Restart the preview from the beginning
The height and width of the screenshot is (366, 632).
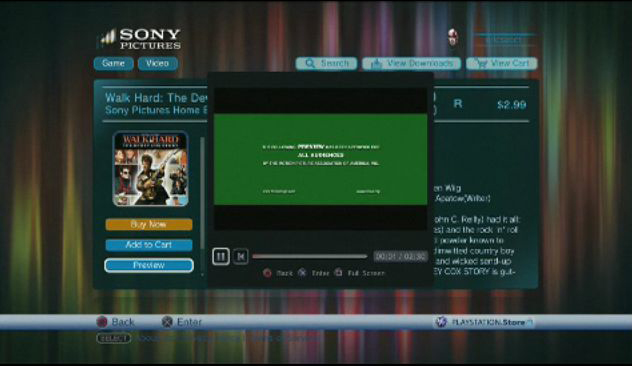point(241,256)
